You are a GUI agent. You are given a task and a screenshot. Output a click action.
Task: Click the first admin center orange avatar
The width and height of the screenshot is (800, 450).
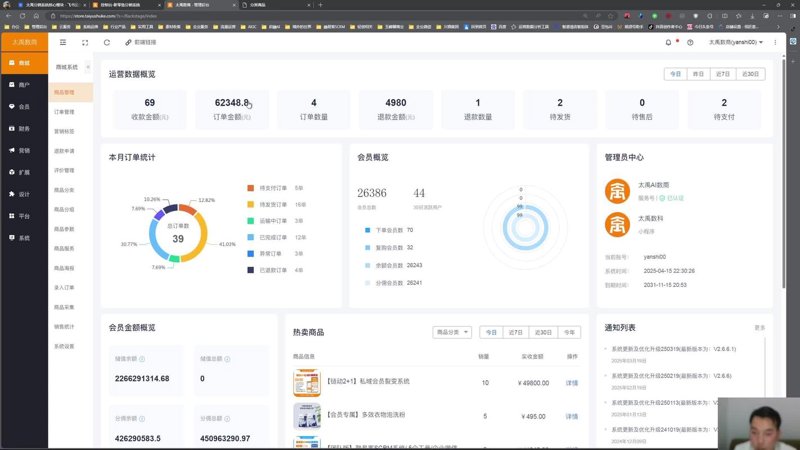coord(617,191)
